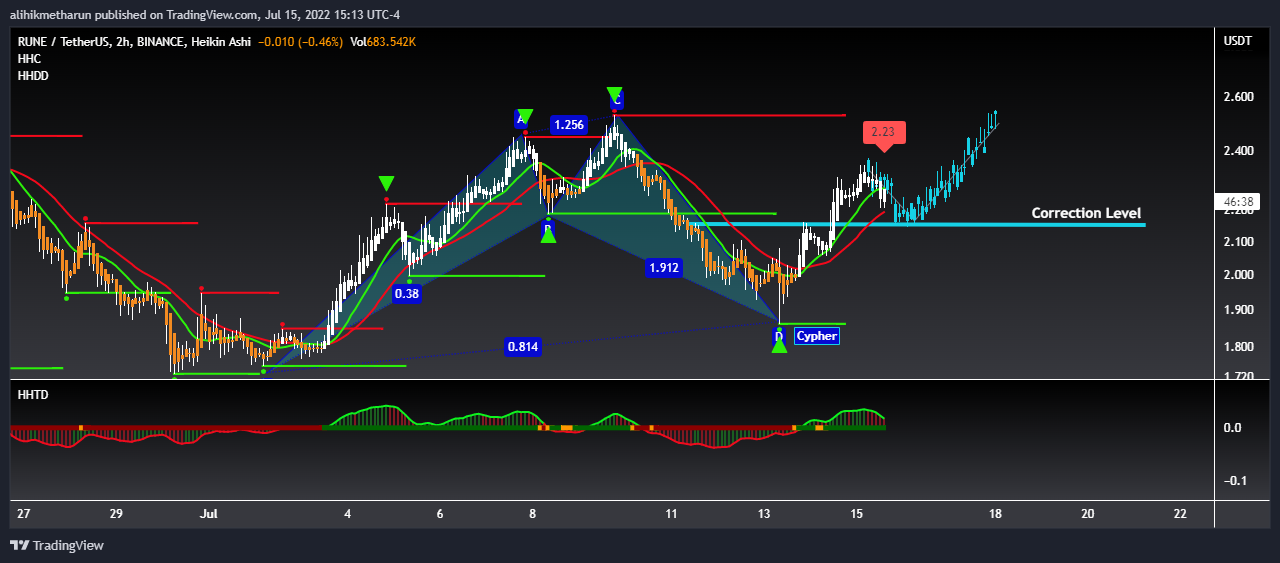The image size is (1280, 563).
Task: Click the 15 date on the time axis
Action: tap(857, 514)
